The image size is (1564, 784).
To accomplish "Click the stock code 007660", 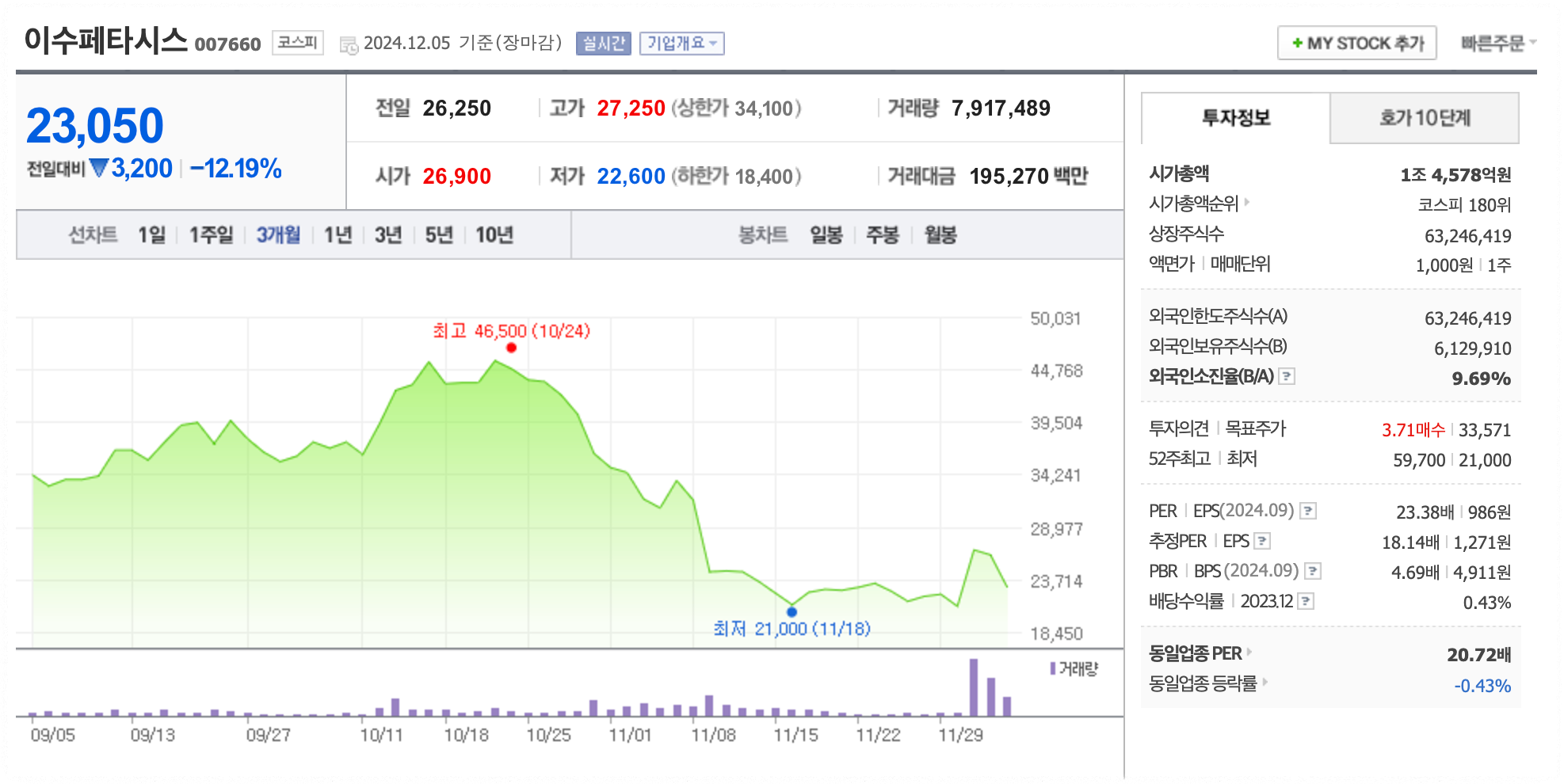I will [228, 44].
